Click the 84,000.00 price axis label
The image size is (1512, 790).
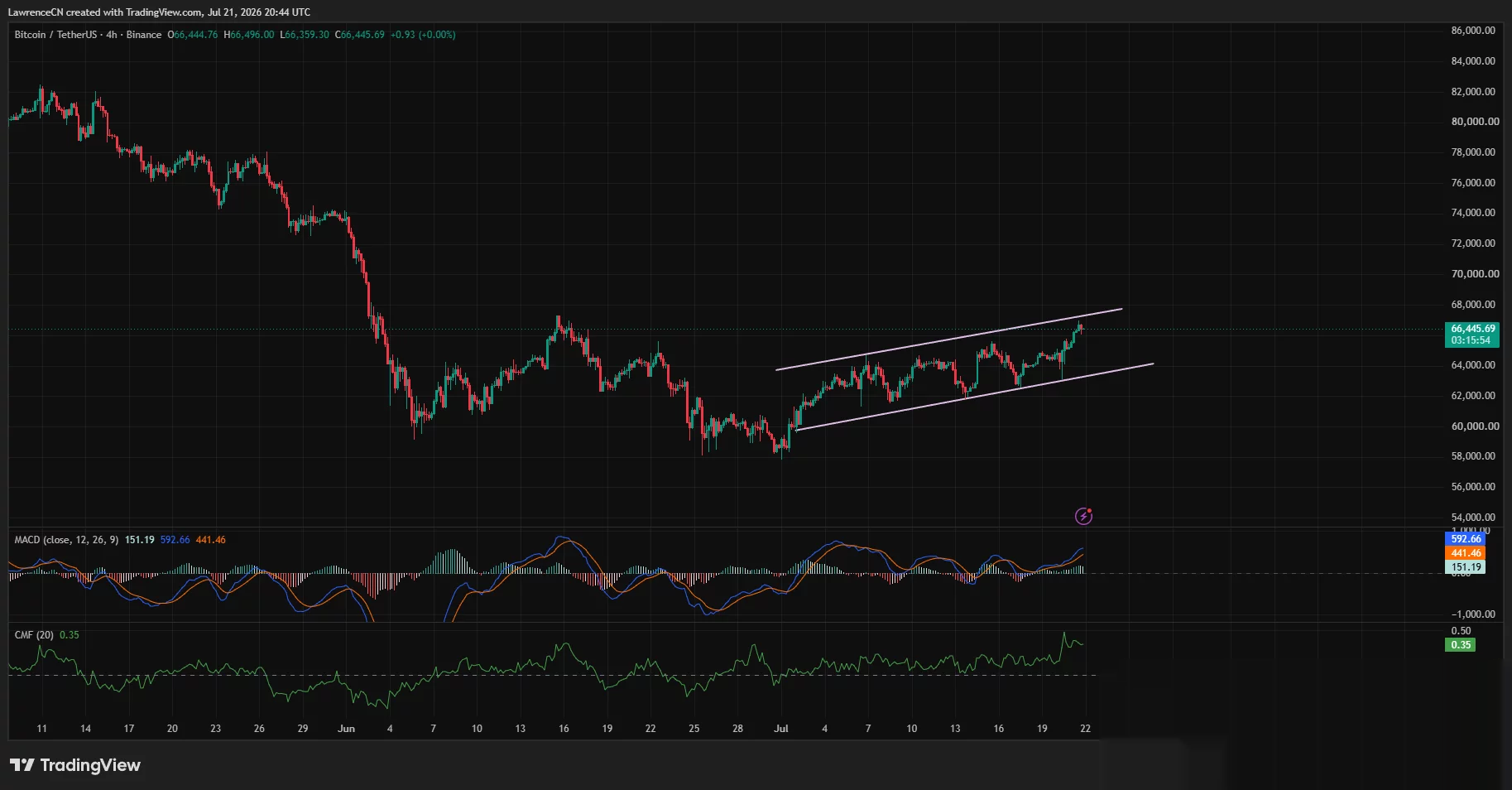[x=1473, y=61]
